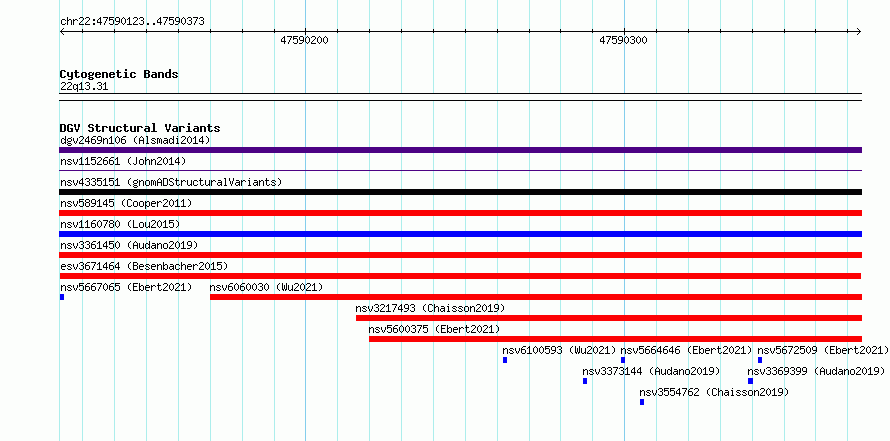
Task: Select the red nsv3361450 variant bar
Action: point(460,255)
